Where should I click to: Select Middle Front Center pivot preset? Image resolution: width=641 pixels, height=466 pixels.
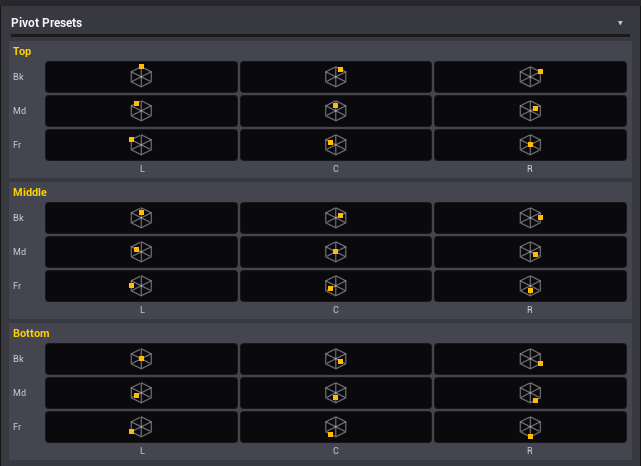point(336,286)
